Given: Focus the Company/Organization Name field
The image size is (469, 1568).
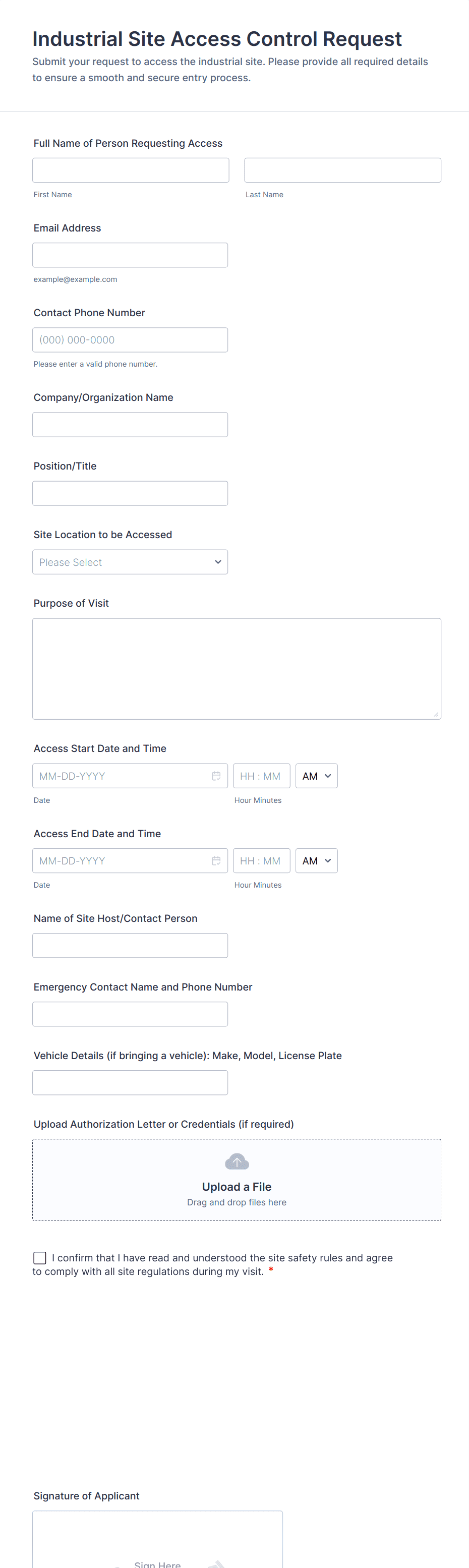Looking at the screenshot, I should point(130,425).
